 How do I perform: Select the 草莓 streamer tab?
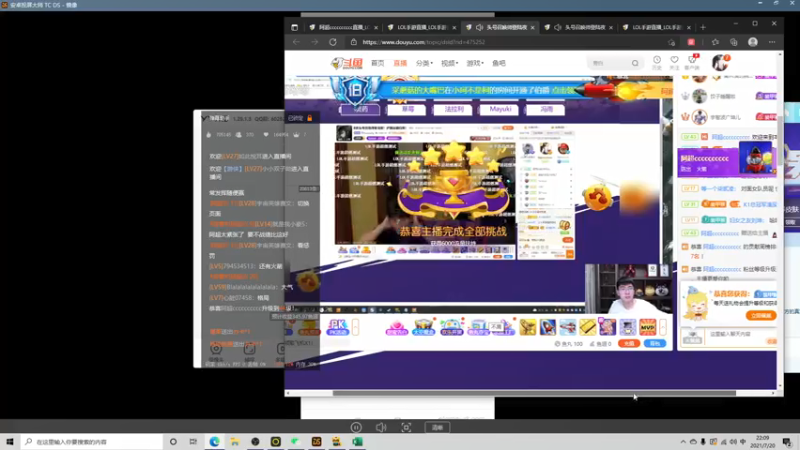[407, 109]
